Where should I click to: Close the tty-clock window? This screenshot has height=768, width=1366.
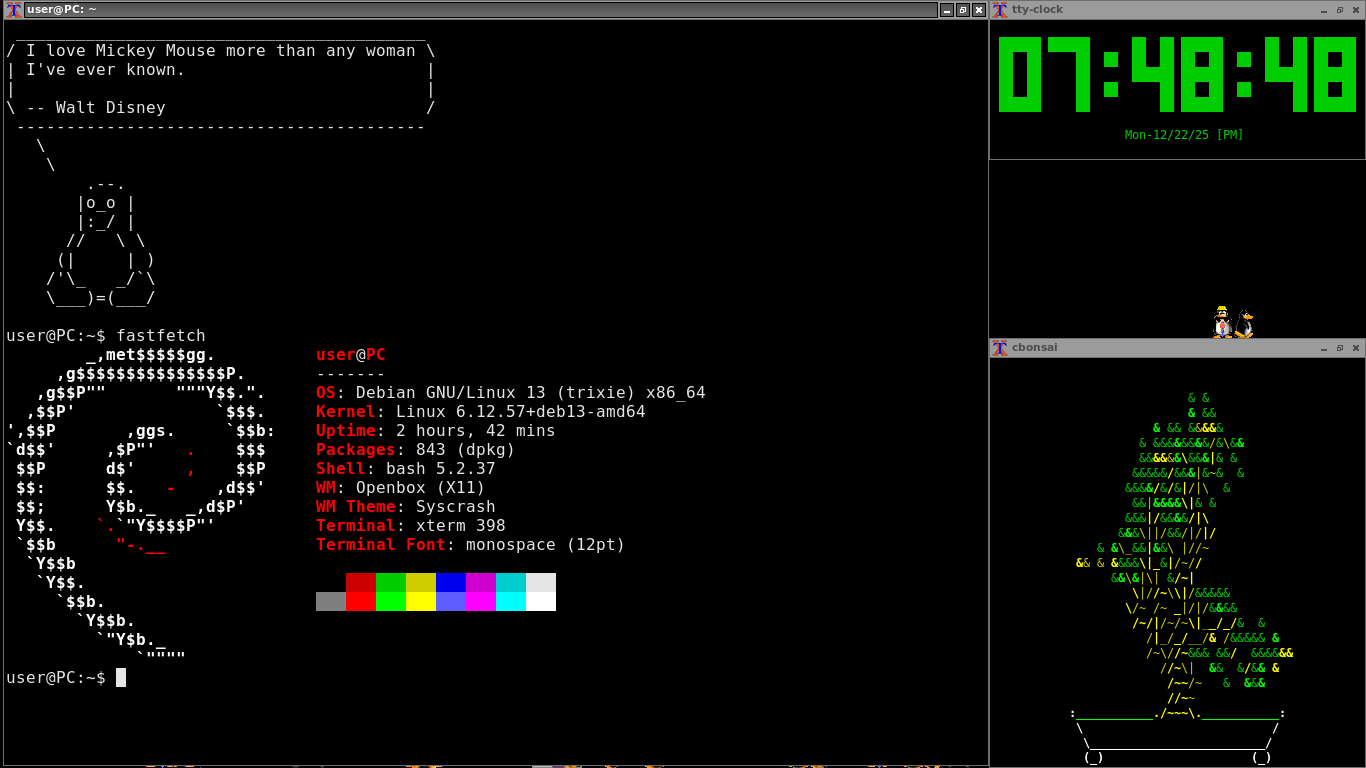pyautogui.click(x=1356, y=10)
